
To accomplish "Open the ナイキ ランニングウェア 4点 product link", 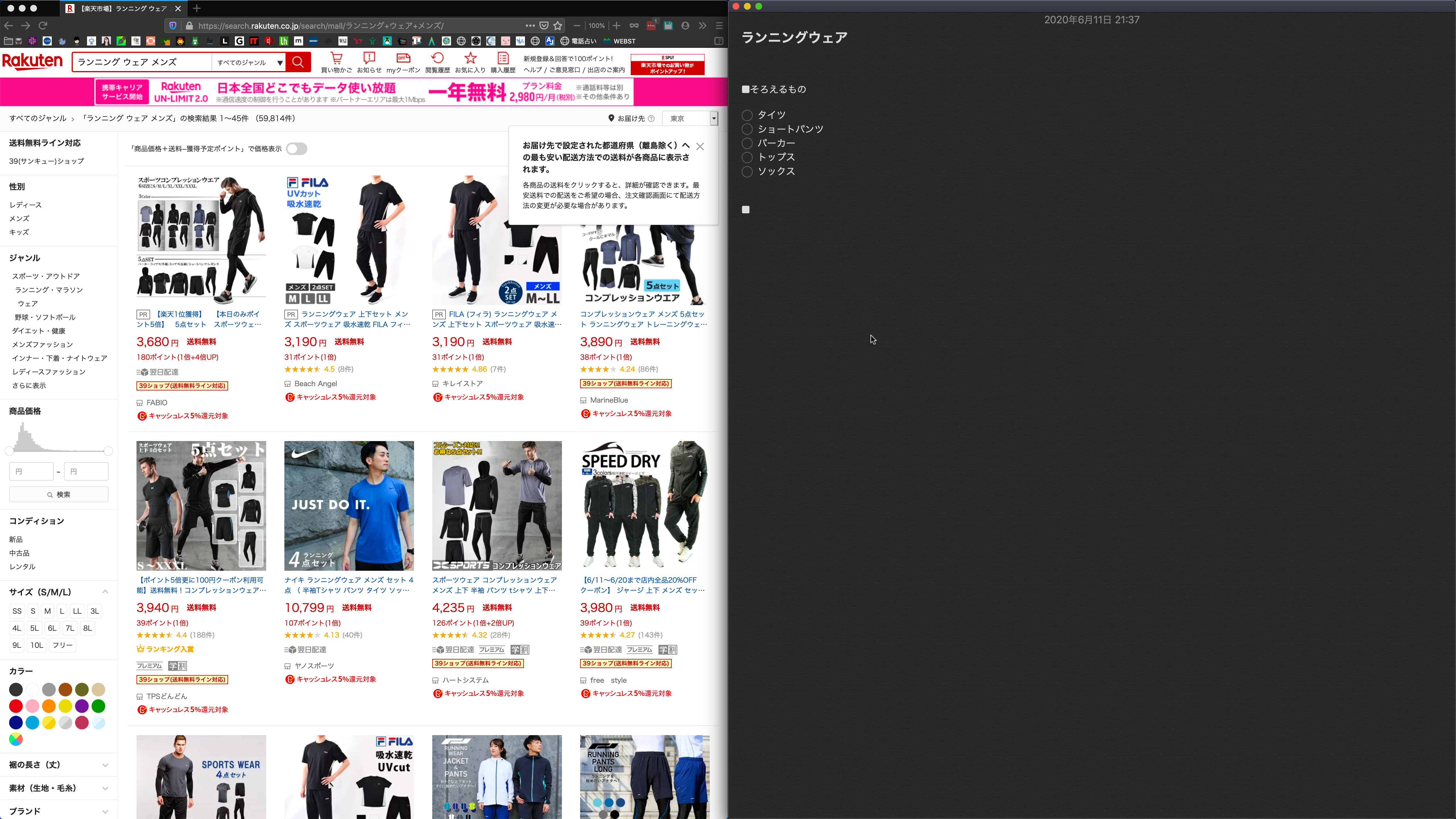I will [349, 585].
